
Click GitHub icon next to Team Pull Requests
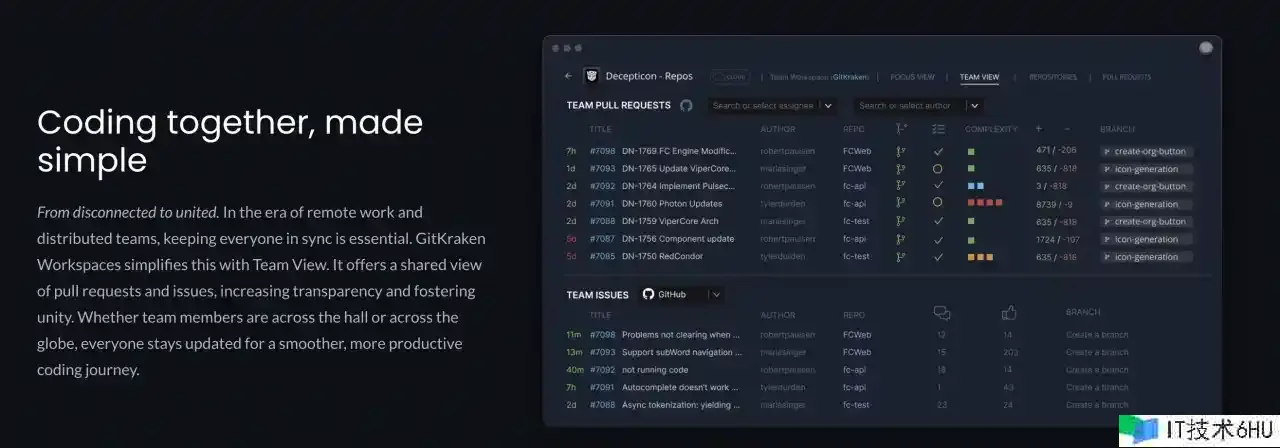point(686,105)
